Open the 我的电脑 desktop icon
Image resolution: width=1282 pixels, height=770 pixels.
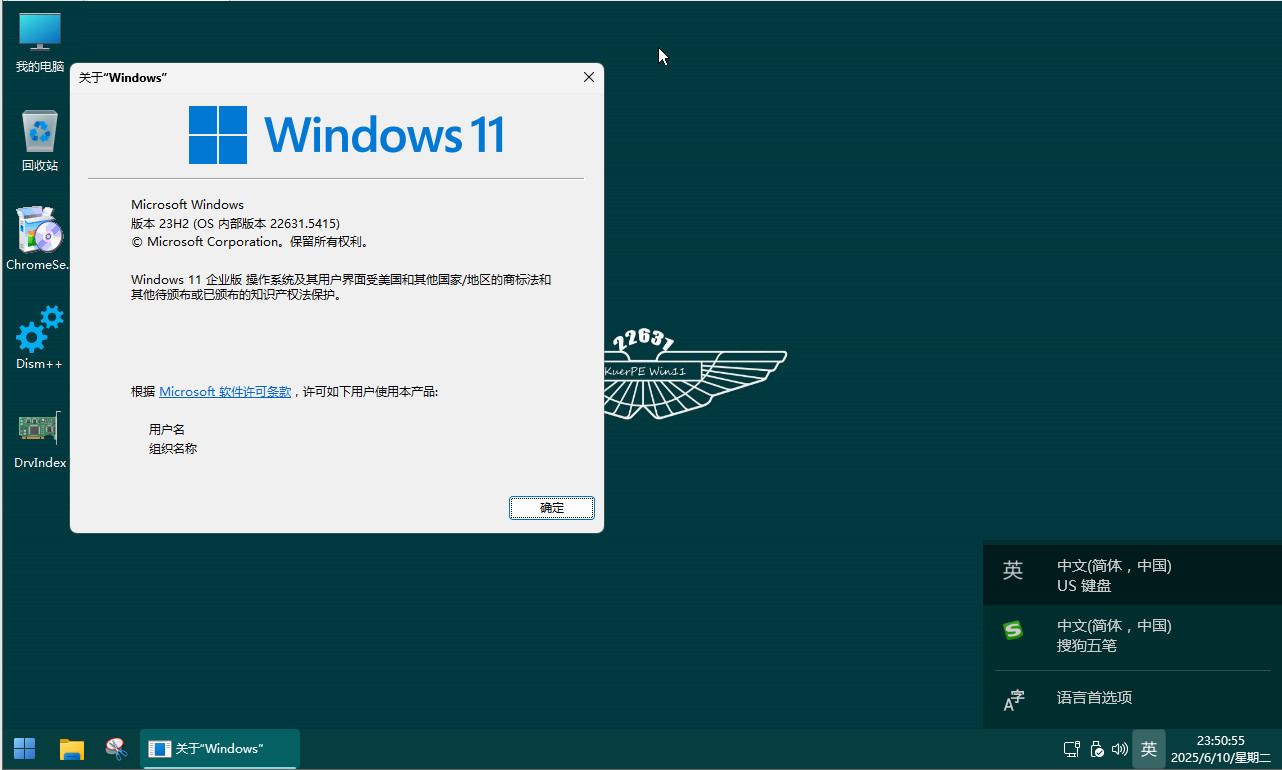coord(40,43)
